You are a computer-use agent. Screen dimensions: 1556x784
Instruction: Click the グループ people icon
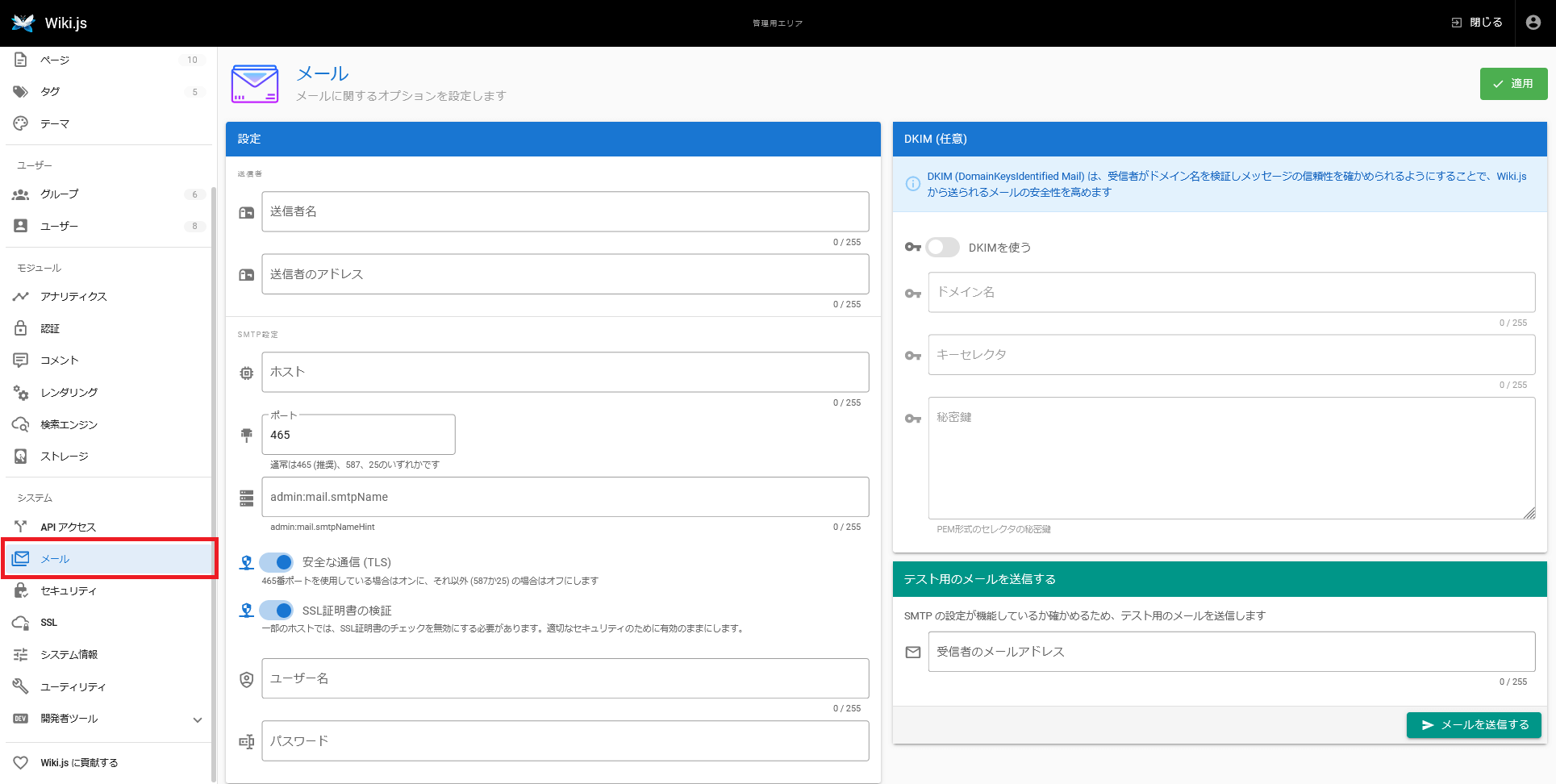tap(21, 194)
